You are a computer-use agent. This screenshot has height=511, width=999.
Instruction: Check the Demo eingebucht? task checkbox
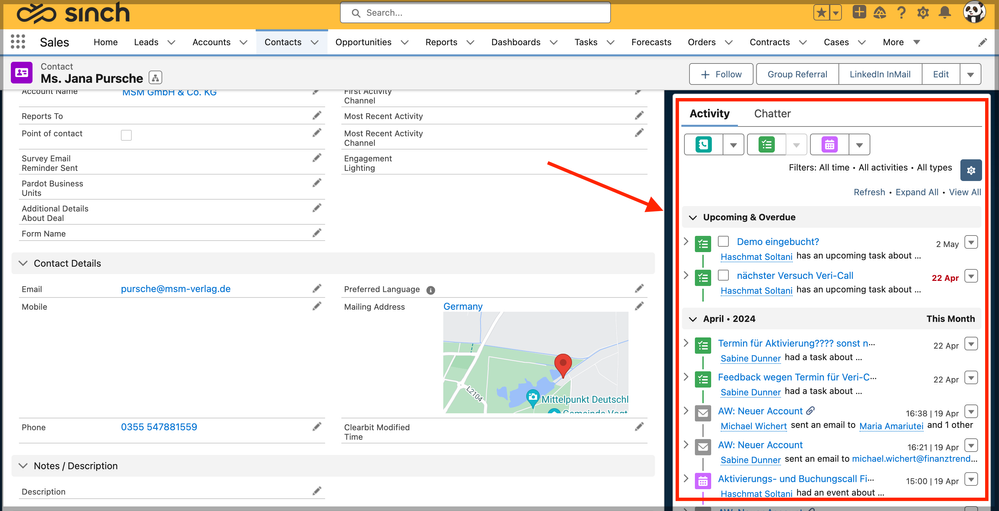pyautogui.click(x=723, y=241)
